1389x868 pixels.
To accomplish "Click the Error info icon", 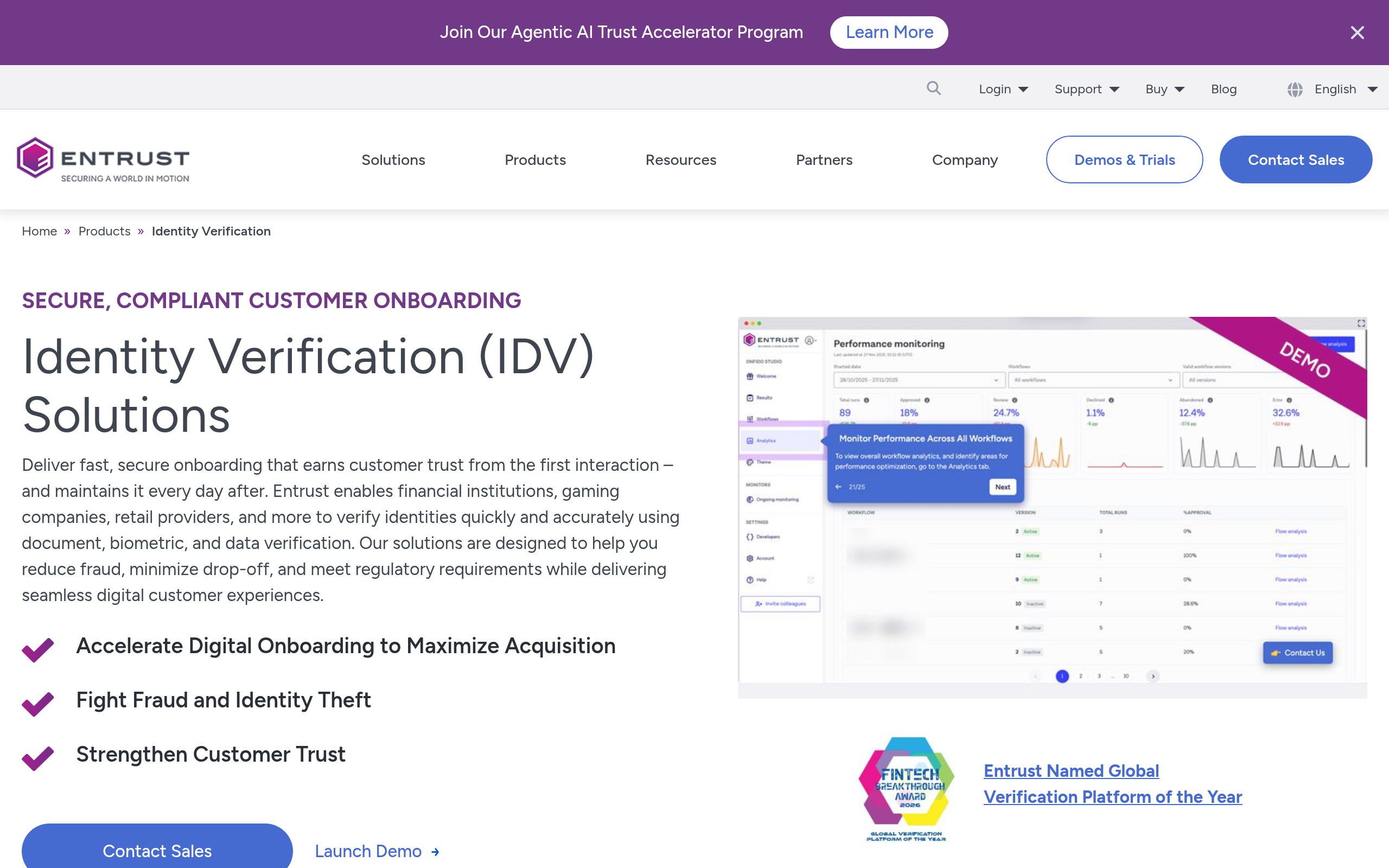I will (1289, 400).
